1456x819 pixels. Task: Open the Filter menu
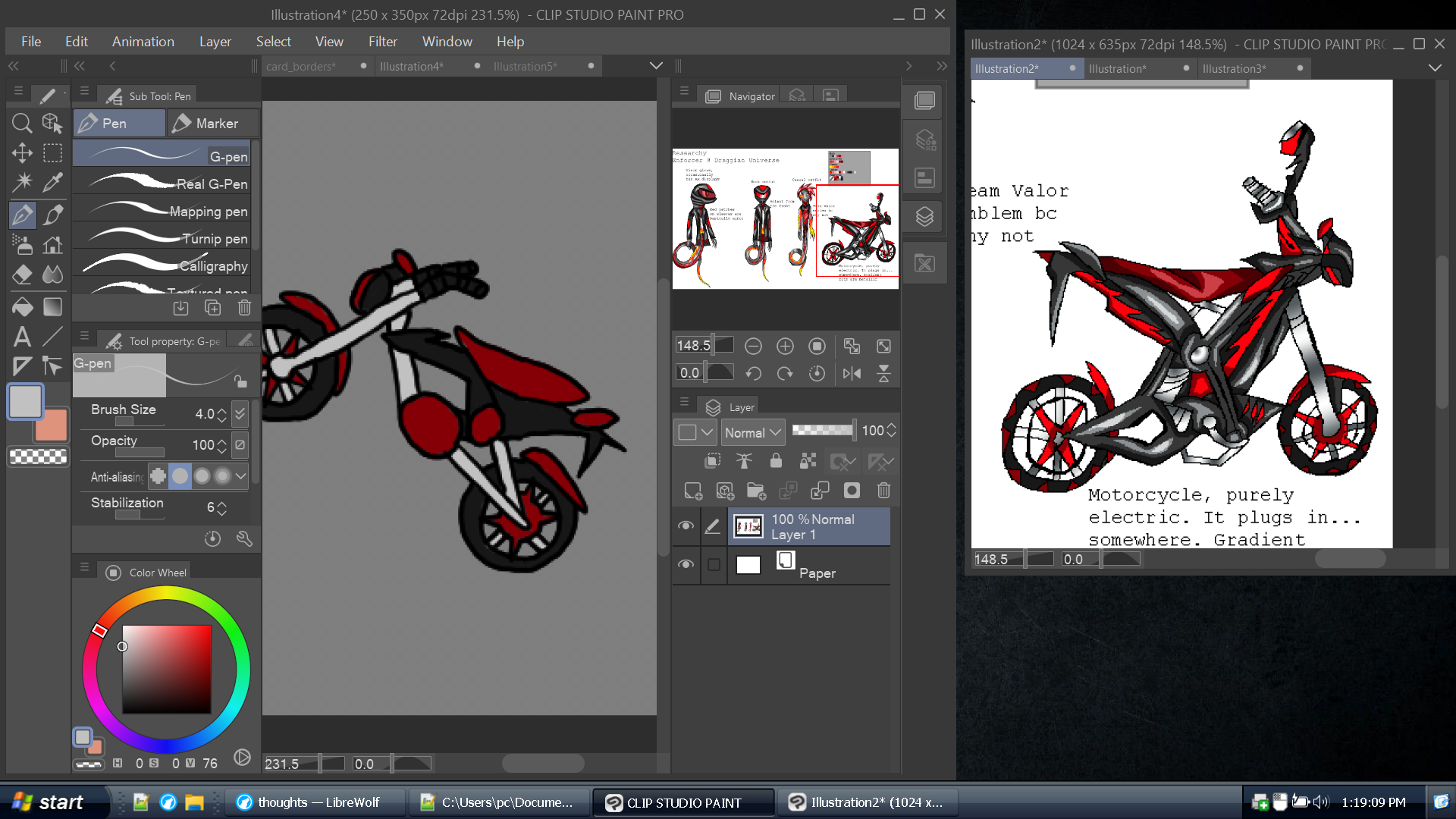(382, 42)
